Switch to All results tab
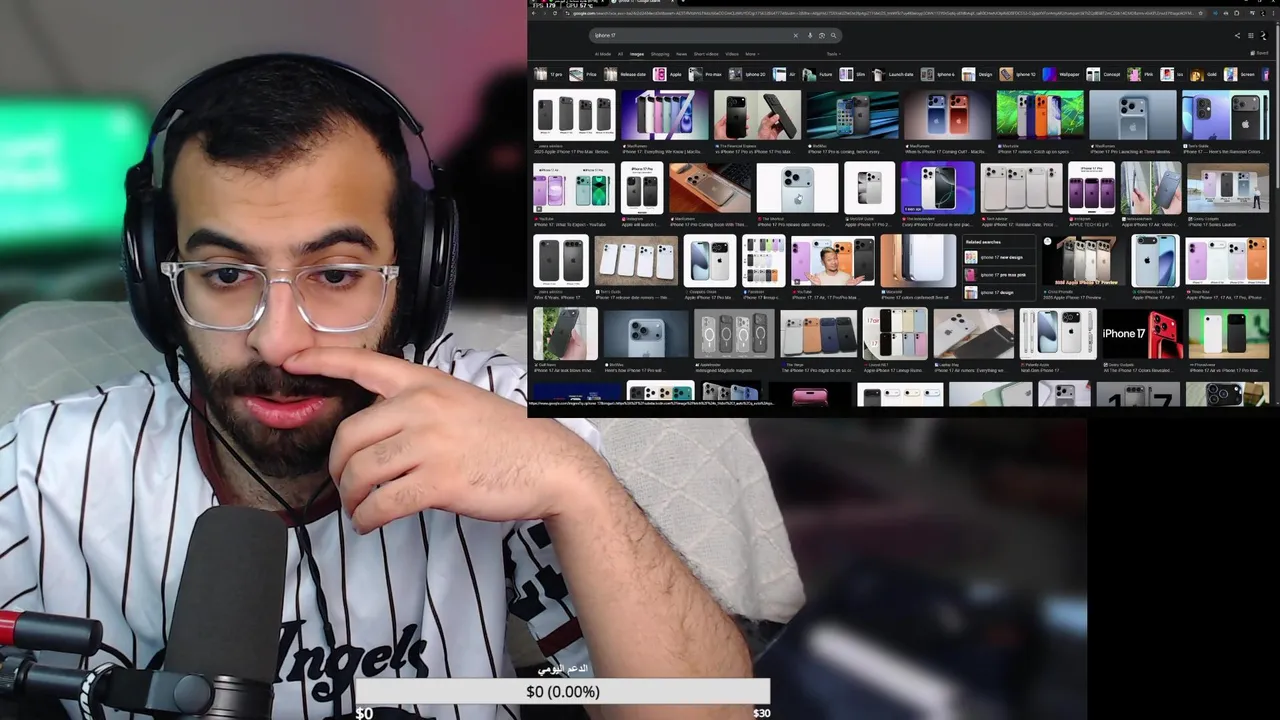Screen dimensions: 1280x720 (x=620, y=54)
